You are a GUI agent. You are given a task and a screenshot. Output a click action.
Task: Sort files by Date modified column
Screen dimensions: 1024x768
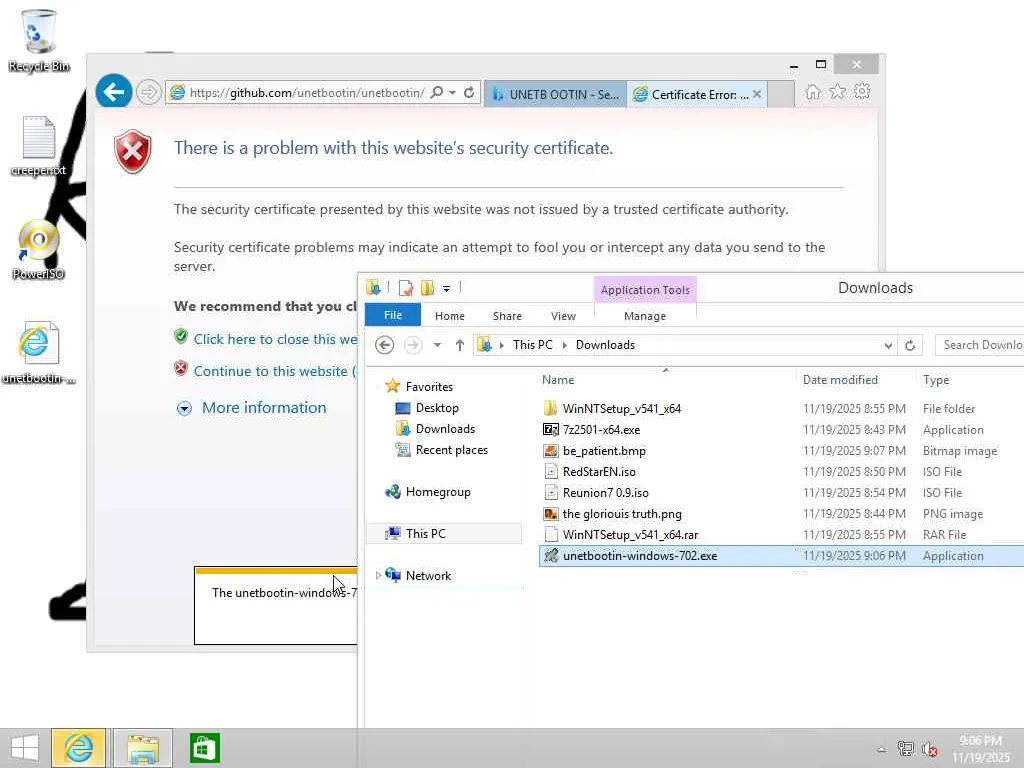point(840,380)
